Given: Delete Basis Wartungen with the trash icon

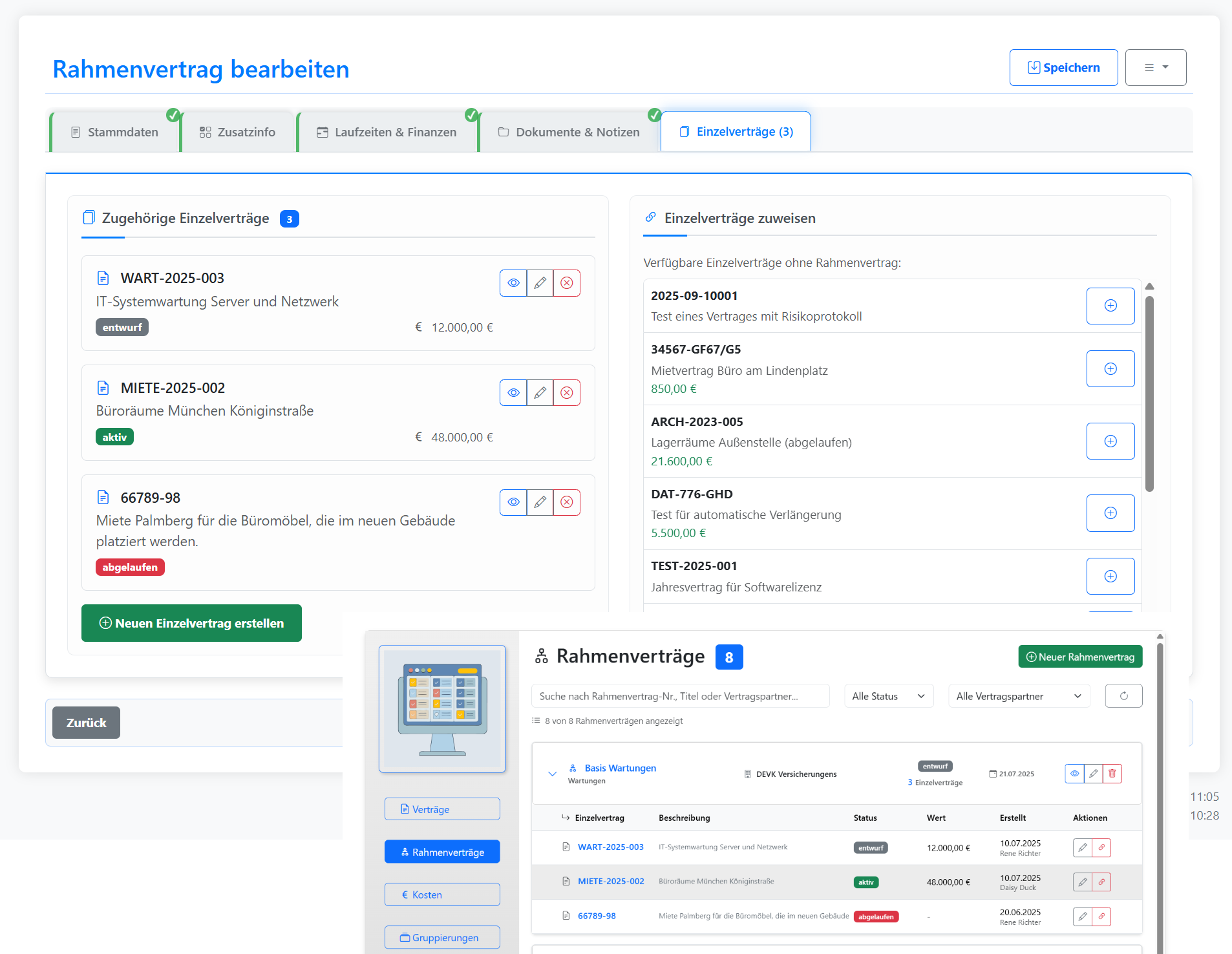Looking at the screenshot, I should (1112, 773).
